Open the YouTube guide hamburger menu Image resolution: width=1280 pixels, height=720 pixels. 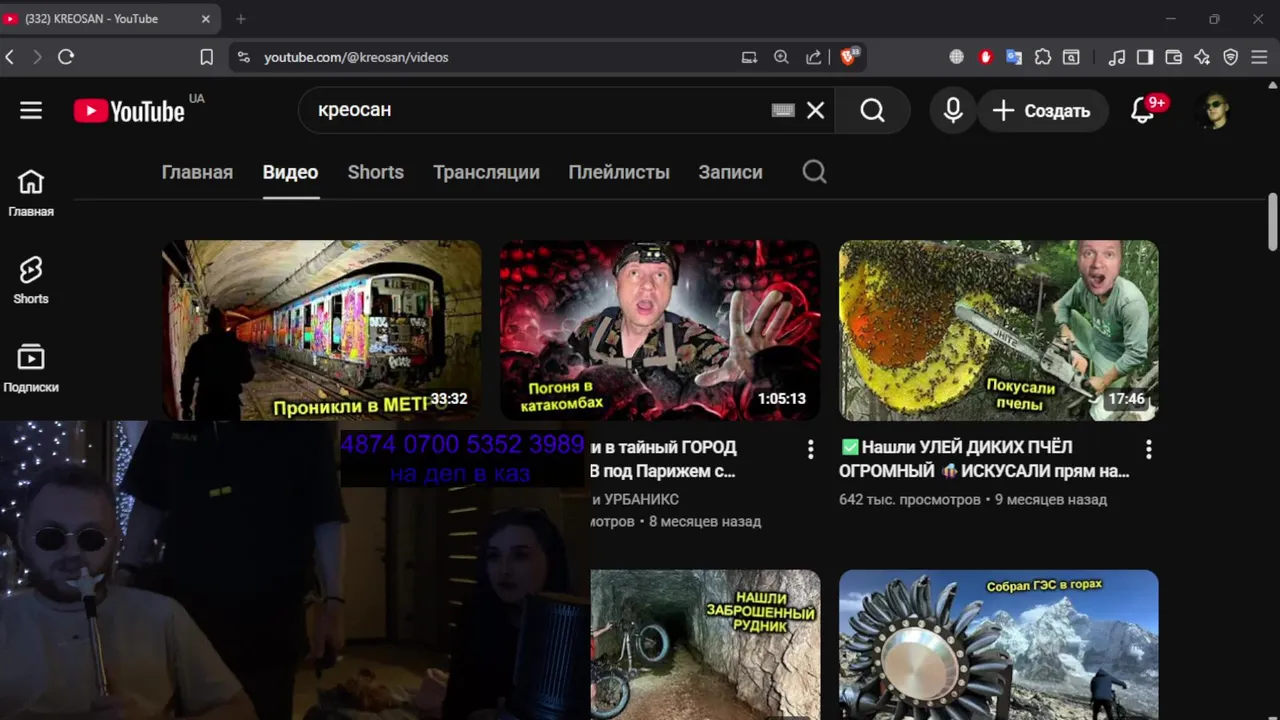pyautogui.click(x=31, y=110)
